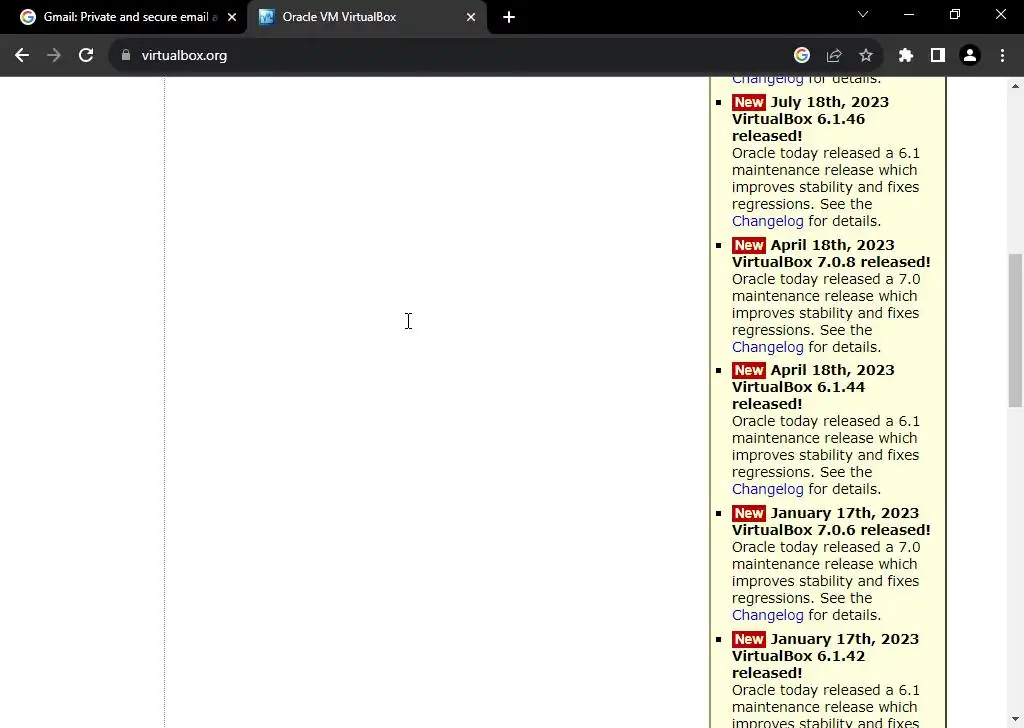Click the page's vertical scrollbar thumb

pyautogui.click(x=1015, y=330)
